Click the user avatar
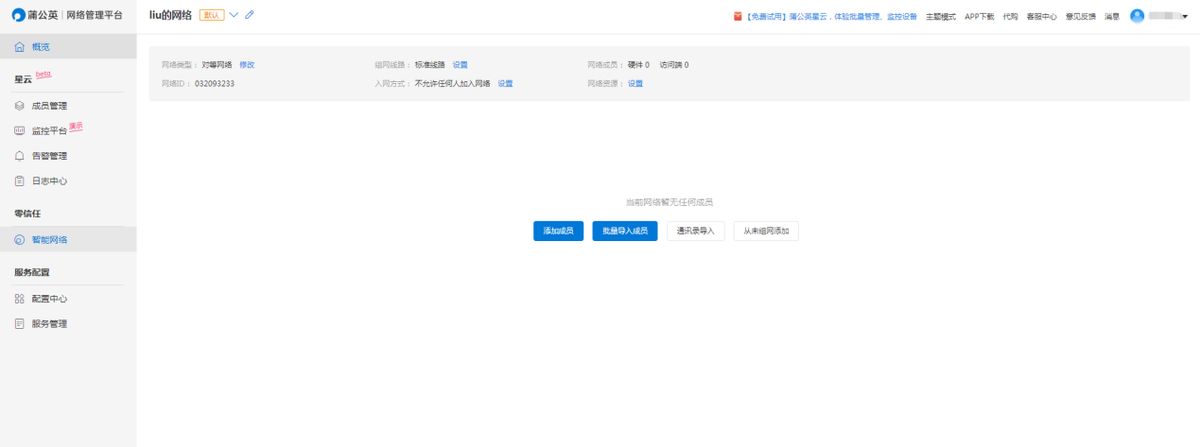This screenshot has width=1200, height=447. coord(1137,16)
